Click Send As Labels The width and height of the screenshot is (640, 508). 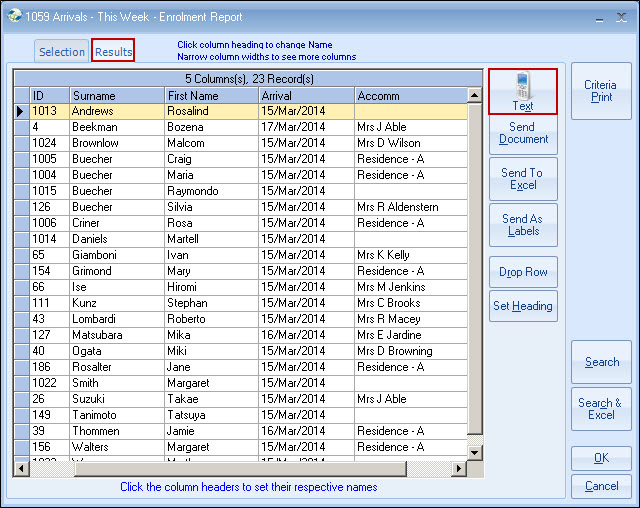[523, 225]
